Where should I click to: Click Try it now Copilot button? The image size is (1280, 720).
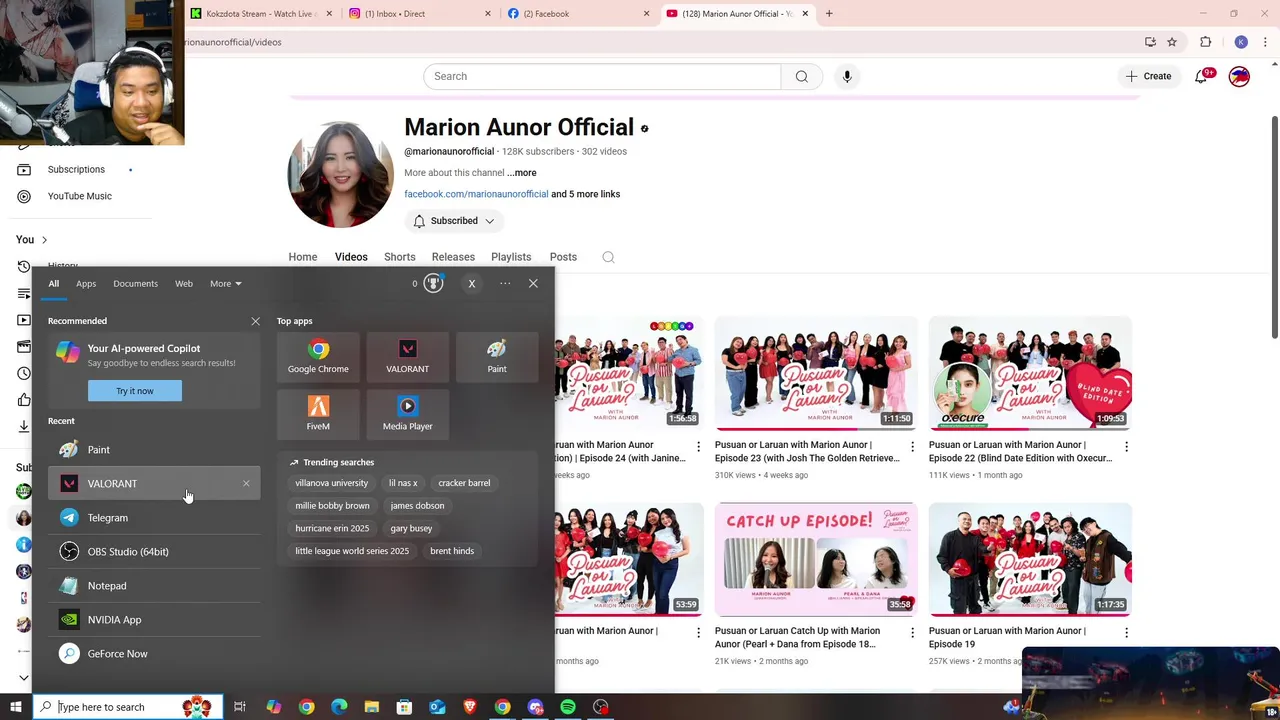135,391
